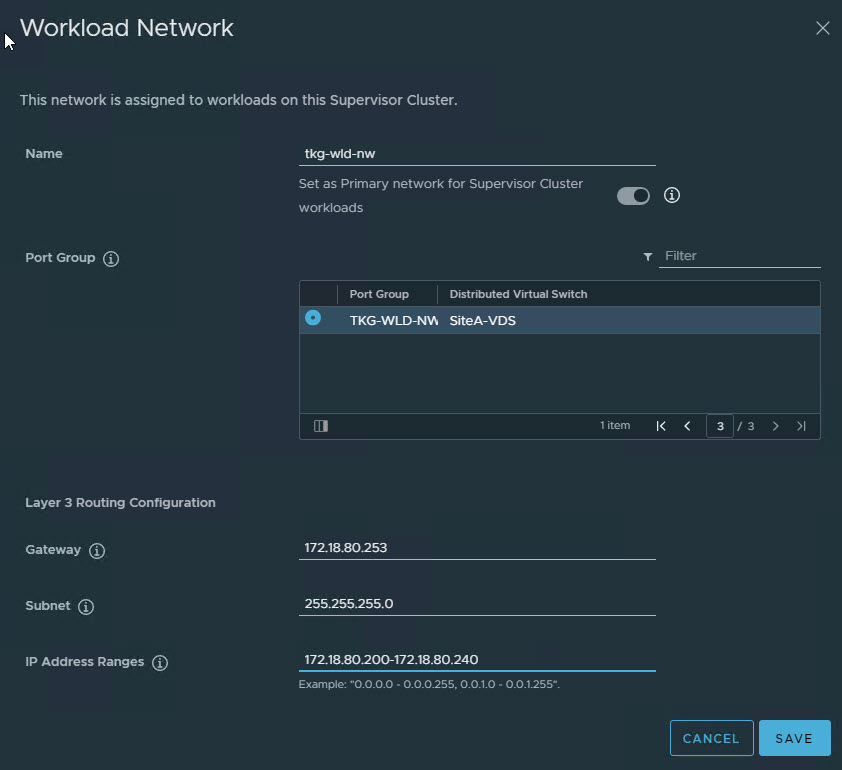This screenshot has height=770, width=842.
Task: Click the info icon next to Port Group
Action: pos(111,259)
